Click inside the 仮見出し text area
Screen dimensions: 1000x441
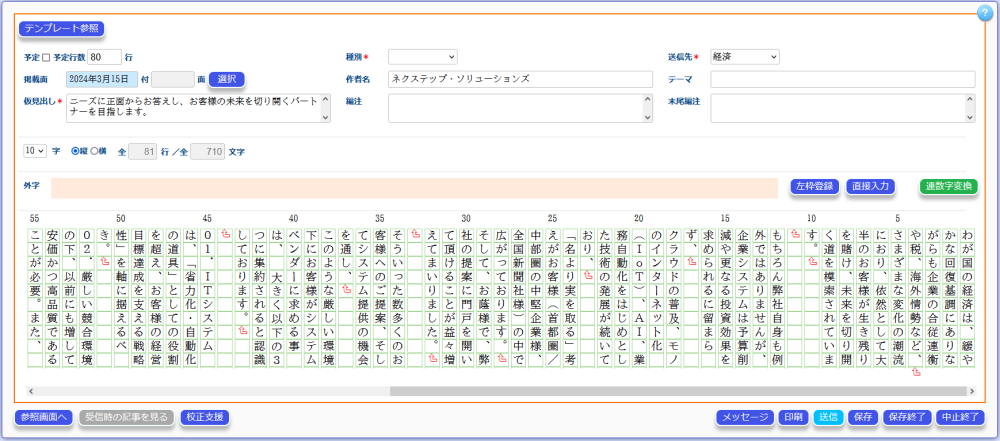tap(193, 108)
